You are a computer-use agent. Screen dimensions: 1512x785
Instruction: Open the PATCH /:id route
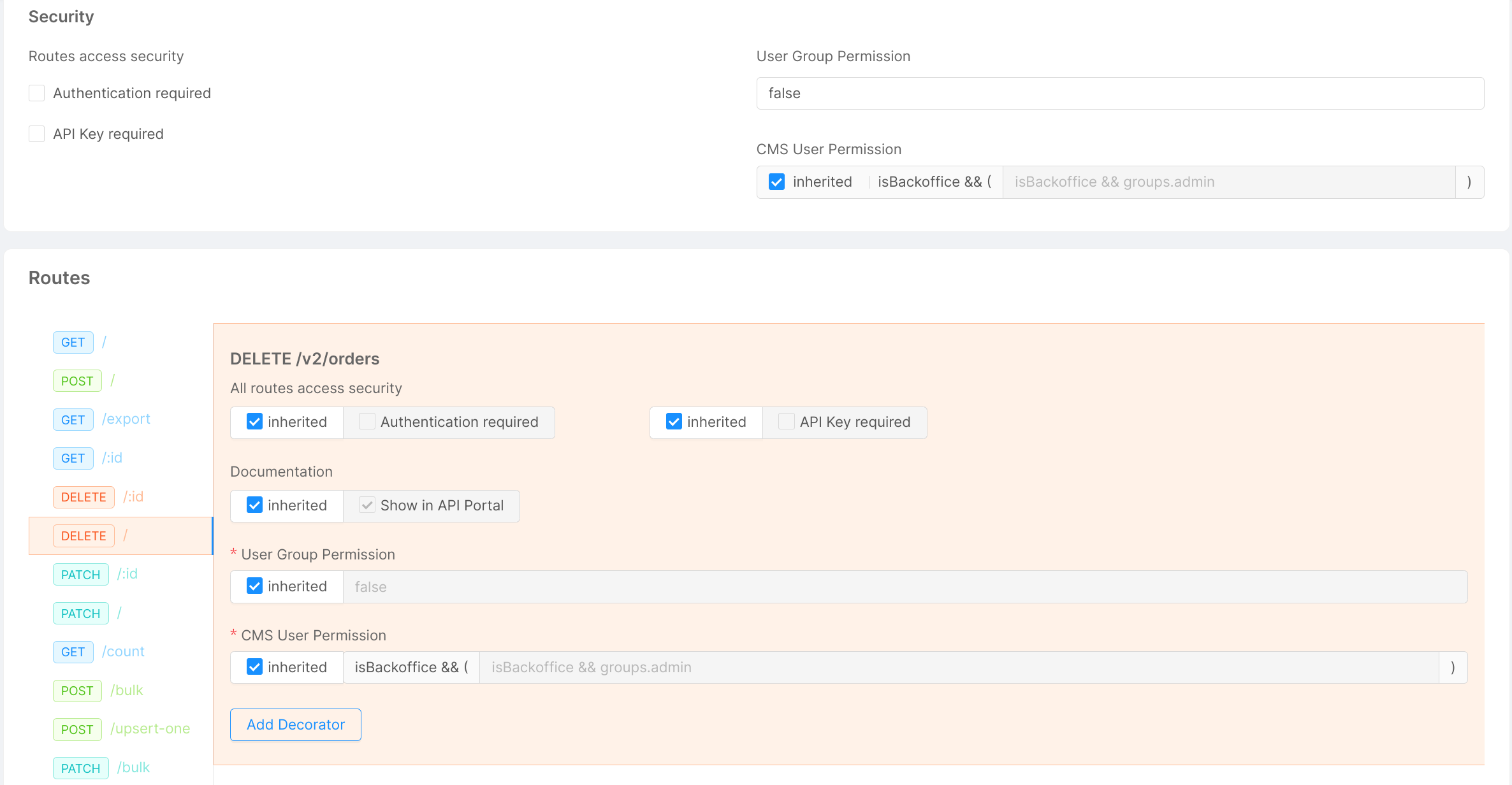click(81, 575)
